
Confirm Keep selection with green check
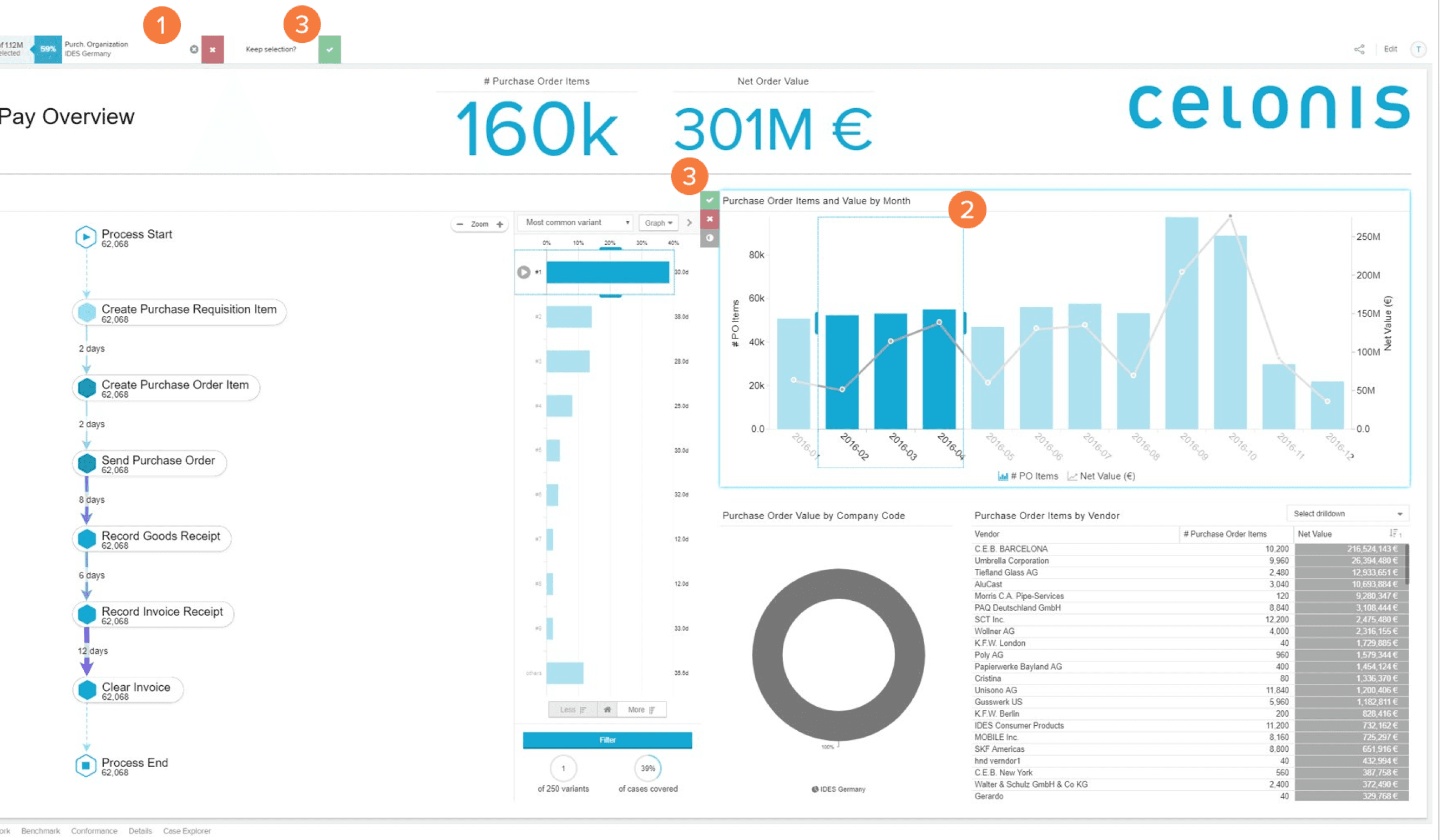point(330,49)
